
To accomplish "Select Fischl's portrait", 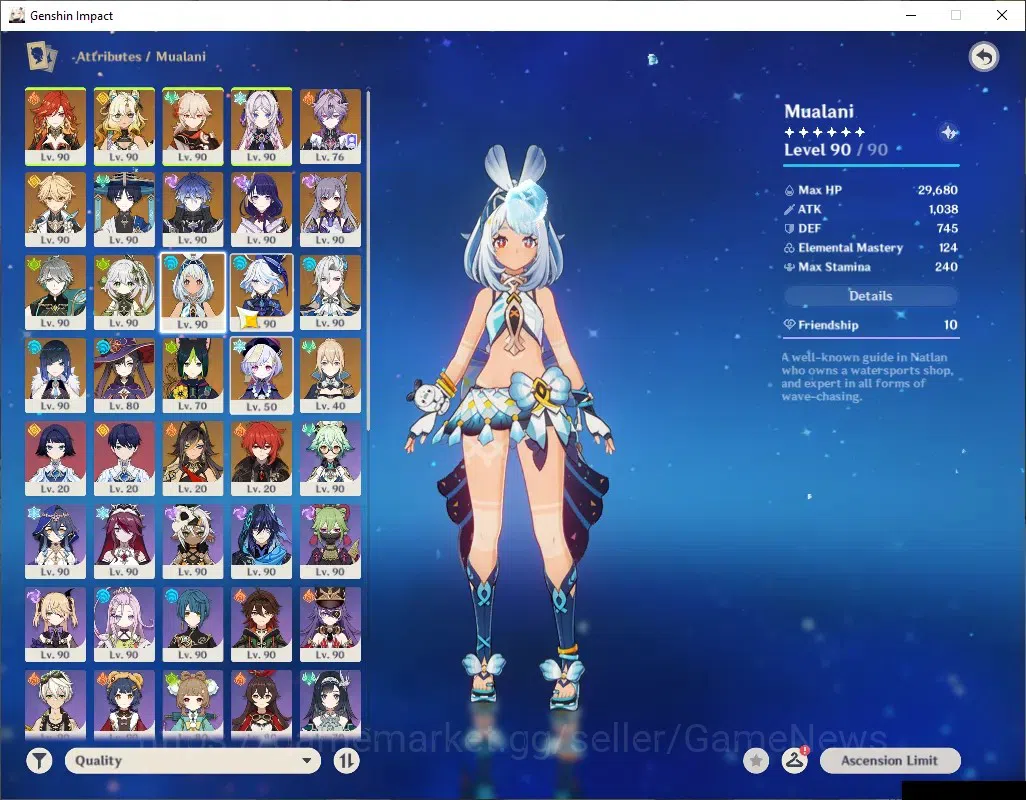I will coord(56,625).
